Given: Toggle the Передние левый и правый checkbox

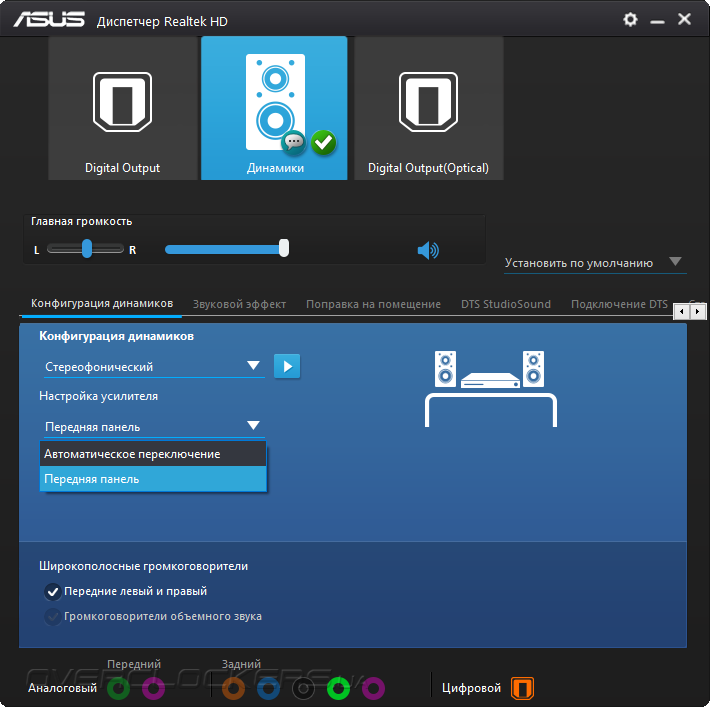Looking at the screenshot, I should point(53,592).
